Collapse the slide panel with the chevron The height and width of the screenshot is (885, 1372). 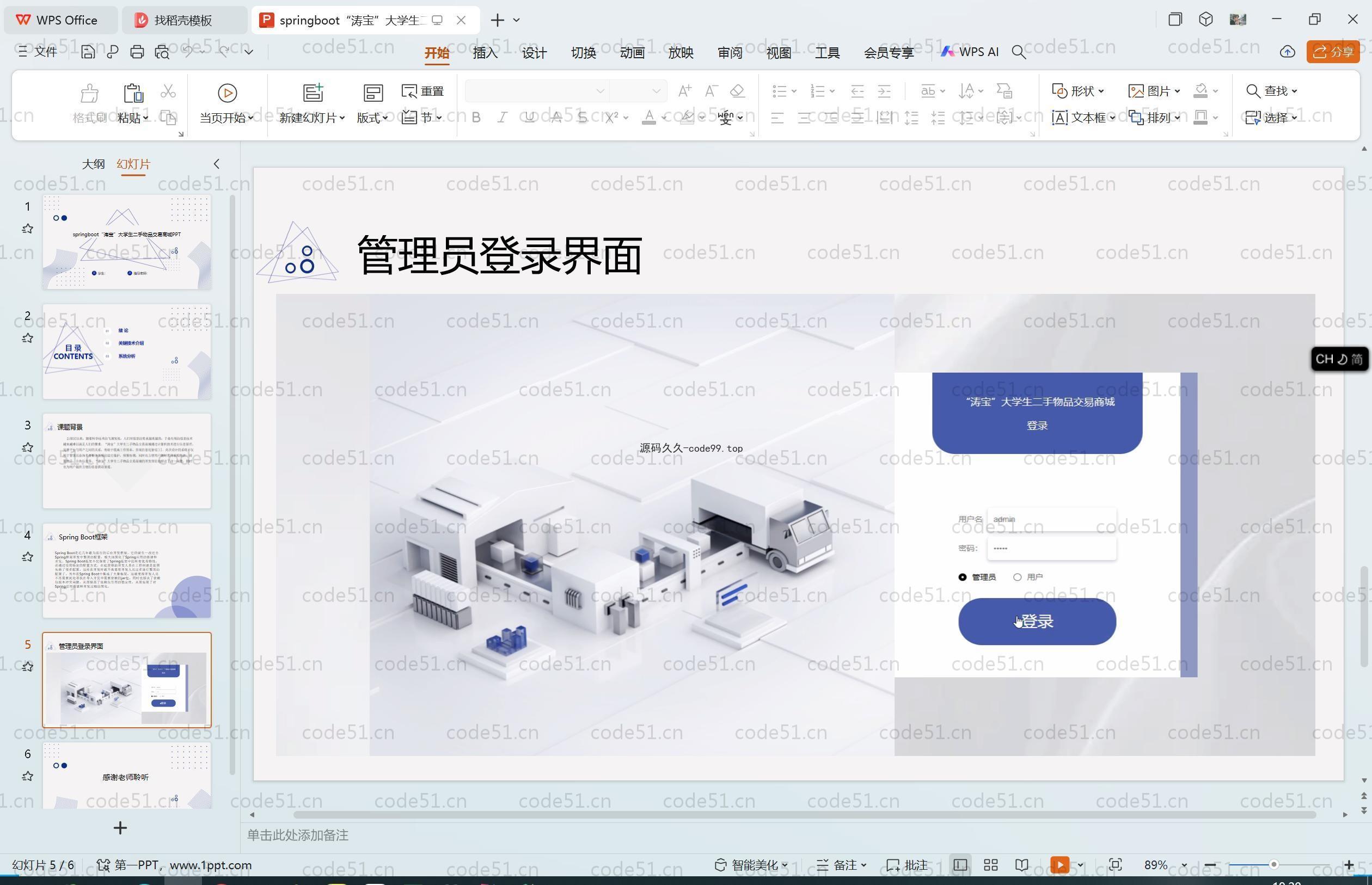pos(217,164)
